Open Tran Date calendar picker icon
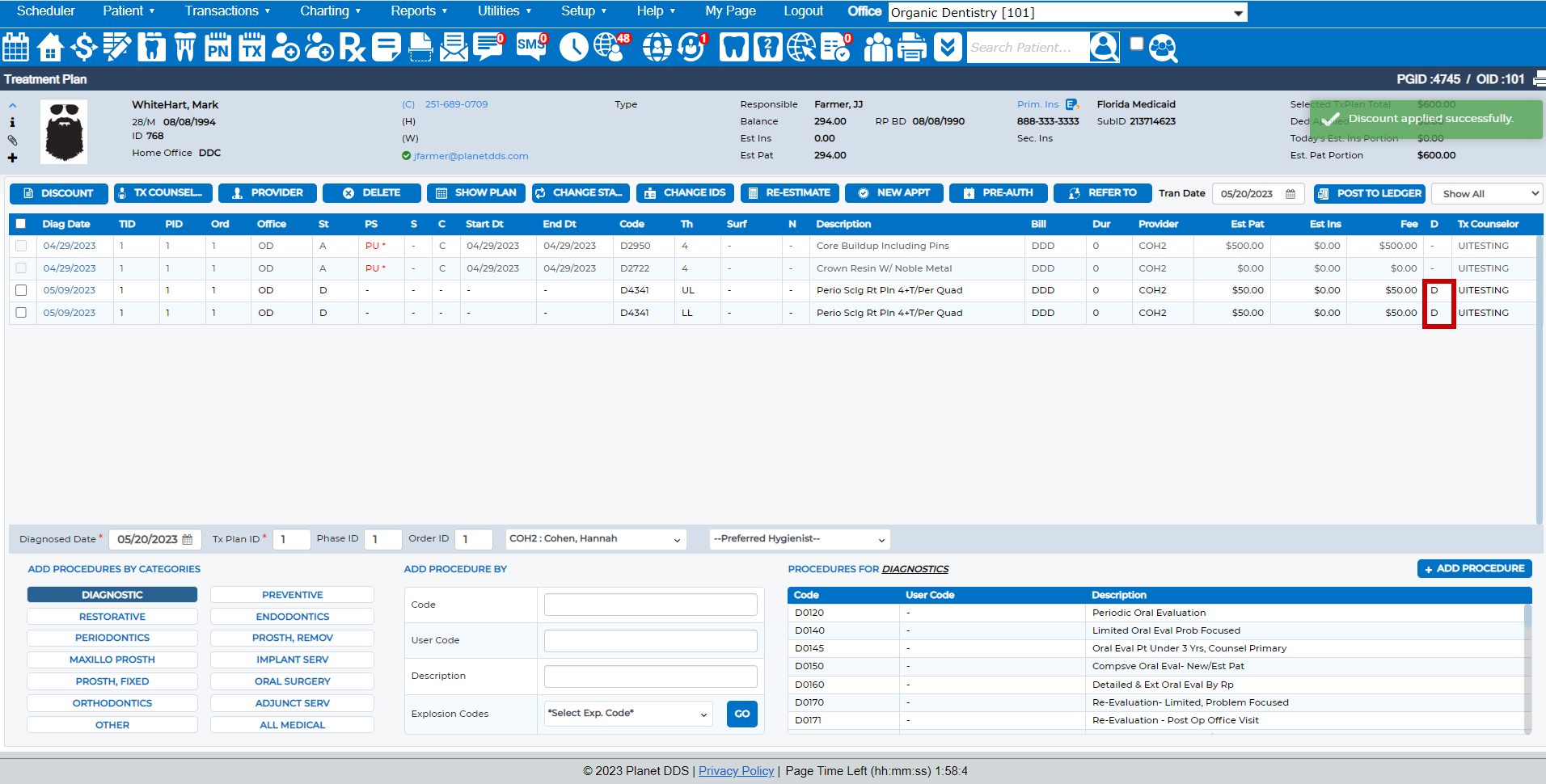 click(1290, 194)
